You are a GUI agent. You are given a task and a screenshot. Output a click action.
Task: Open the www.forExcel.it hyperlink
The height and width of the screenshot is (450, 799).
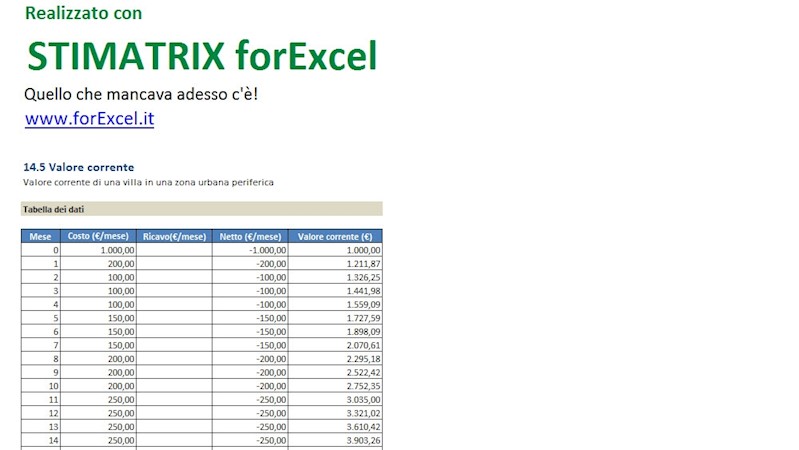coord(89,119)
